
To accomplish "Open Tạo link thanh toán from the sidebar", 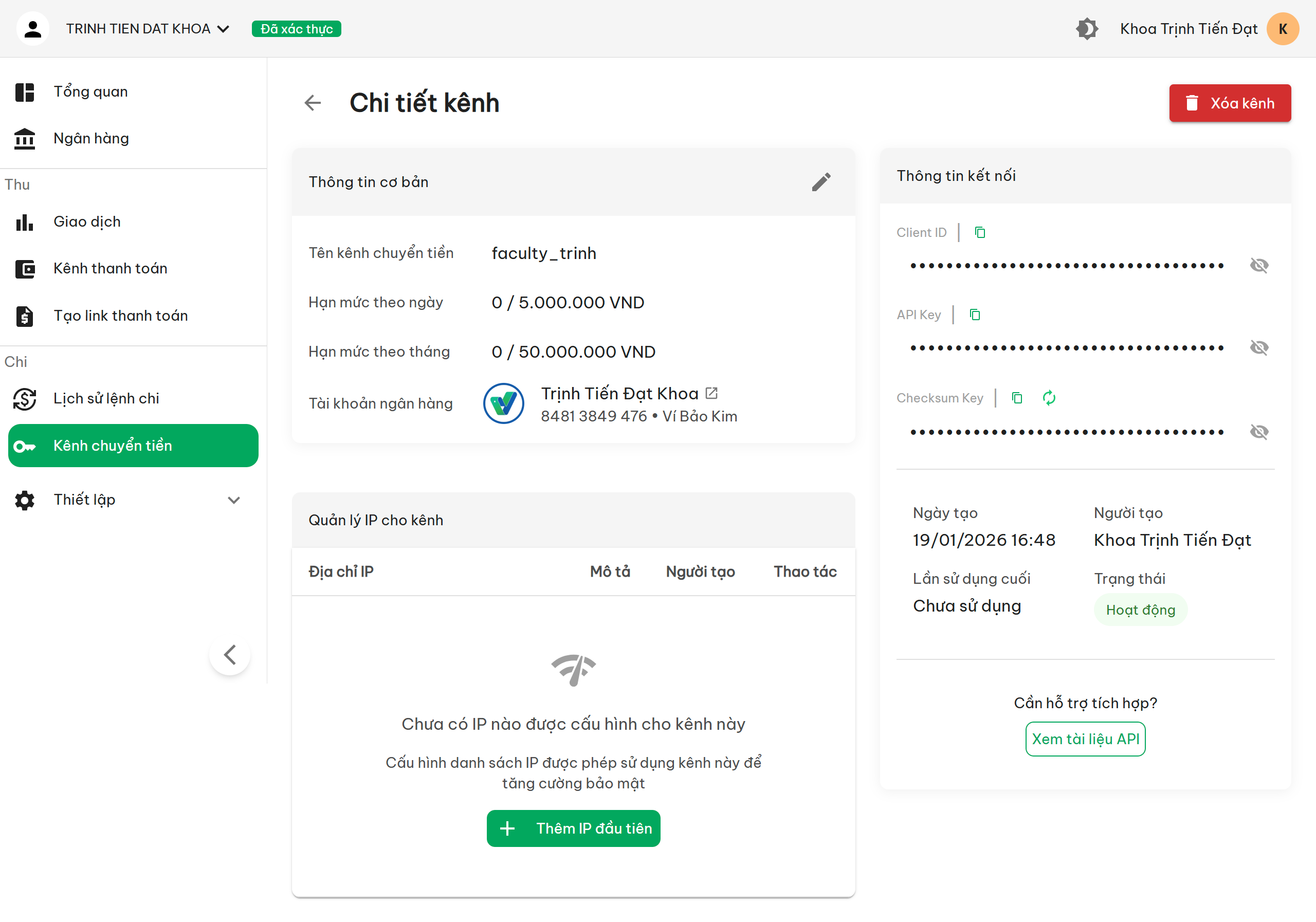I will click(121, 315).
